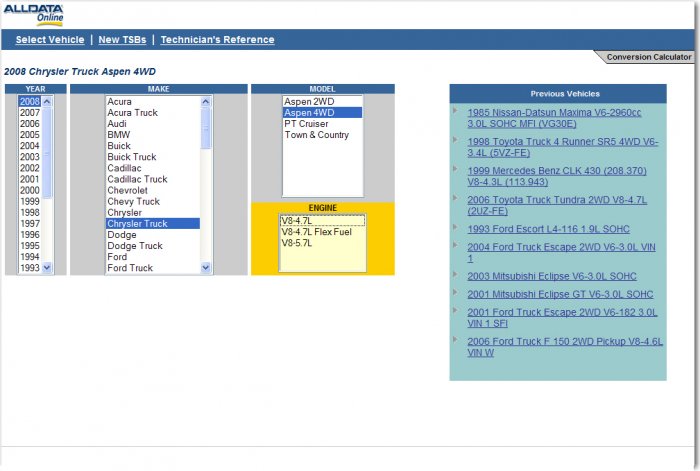Click the ALLDATA Online logo
This screenshot has height=471, width=700.
point(33,14)
